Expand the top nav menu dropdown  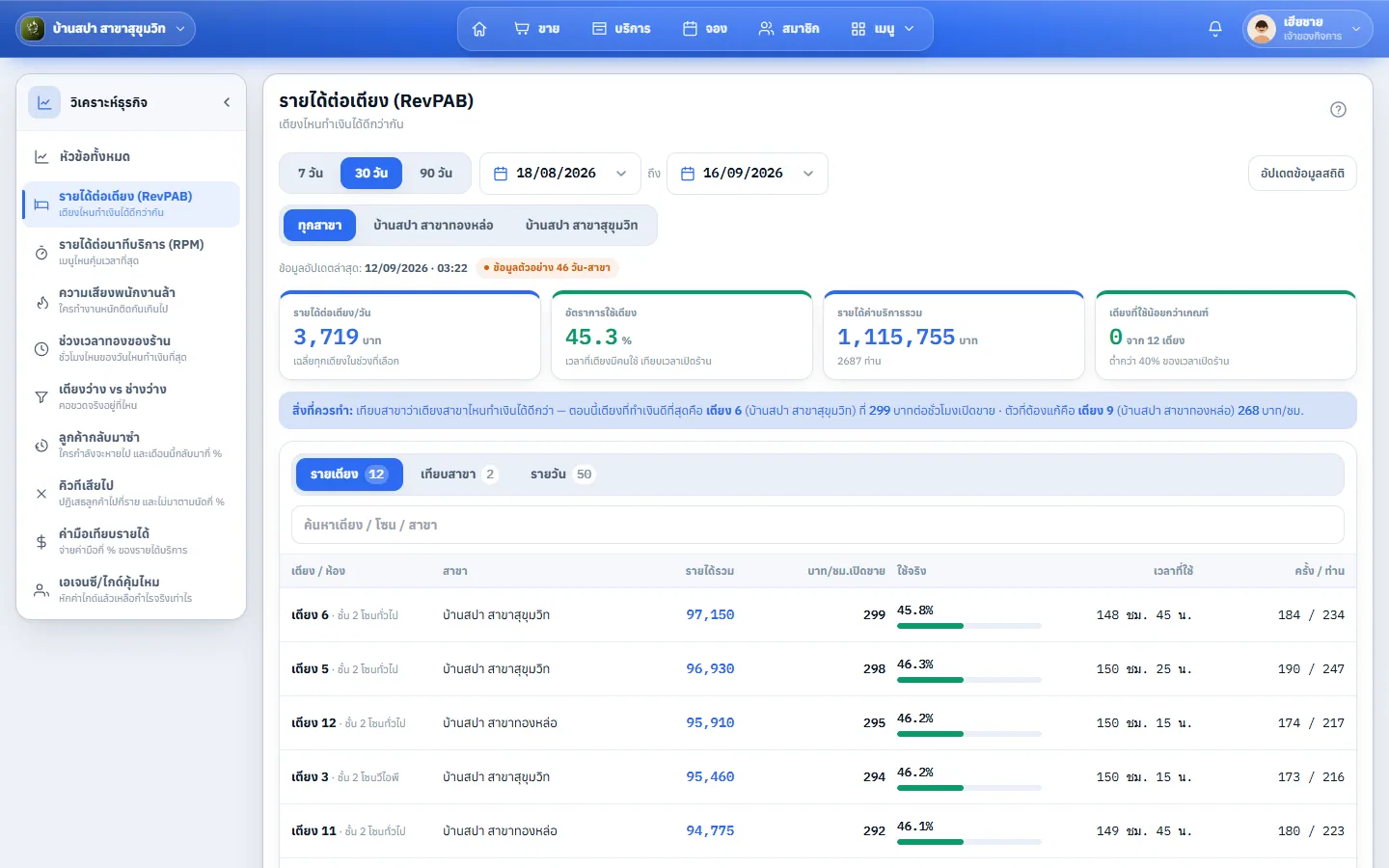point(884,29)
